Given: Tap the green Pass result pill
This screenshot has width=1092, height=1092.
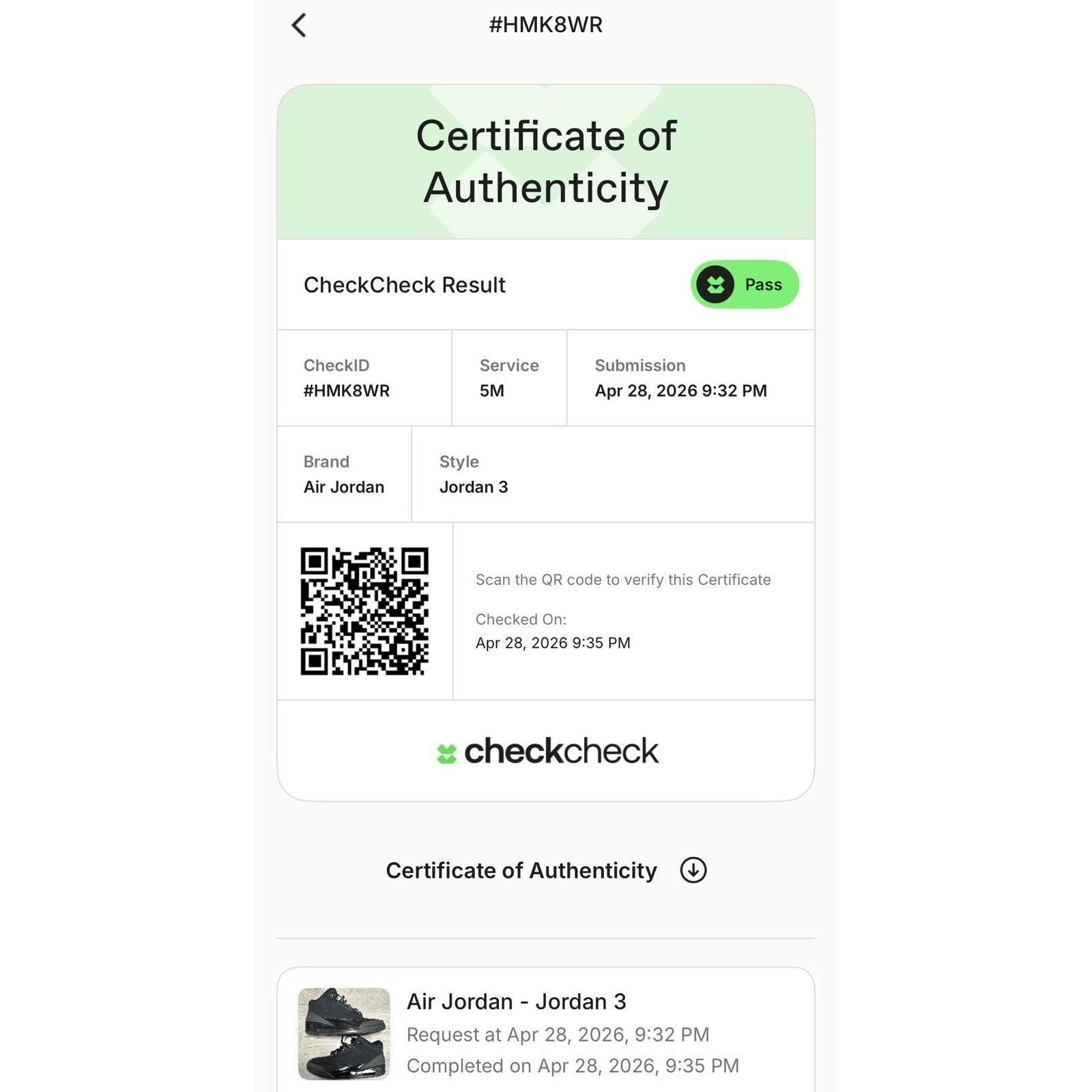Looking at the screenshot, I should (x=745, y=285).
